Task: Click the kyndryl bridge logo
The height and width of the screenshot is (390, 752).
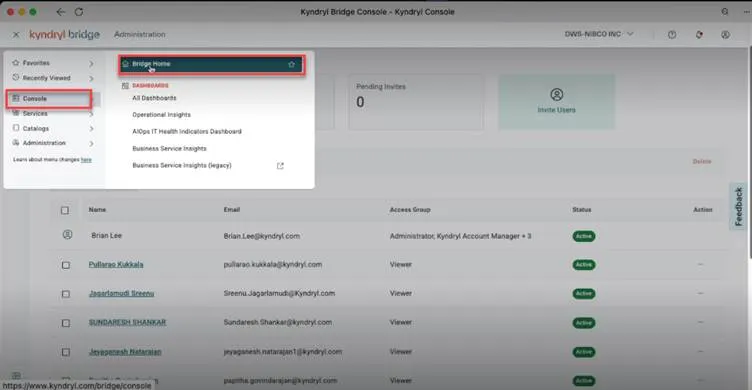Action: pyautogui.click(x=65, y=35)
